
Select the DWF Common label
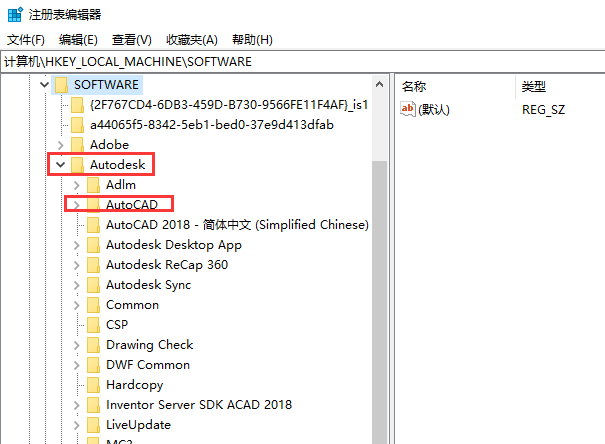pos(148,365)
